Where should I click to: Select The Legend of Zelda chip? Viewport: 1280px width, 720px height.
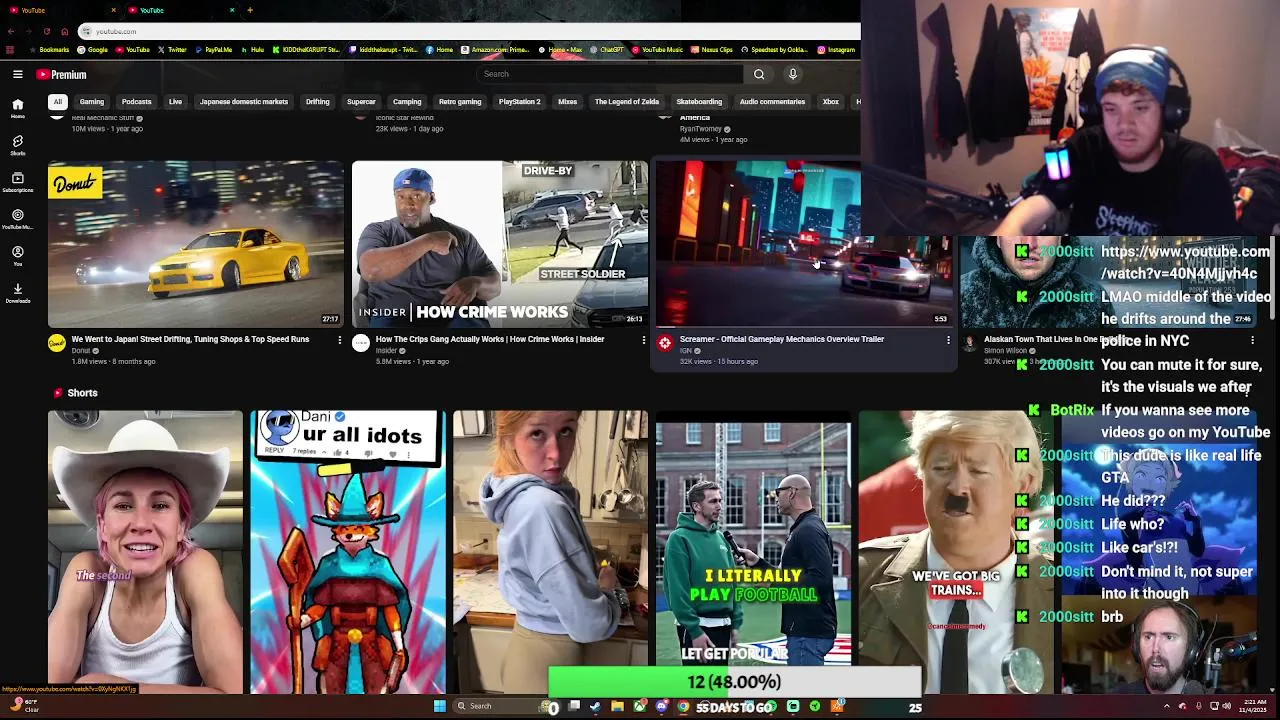(627, 101)
